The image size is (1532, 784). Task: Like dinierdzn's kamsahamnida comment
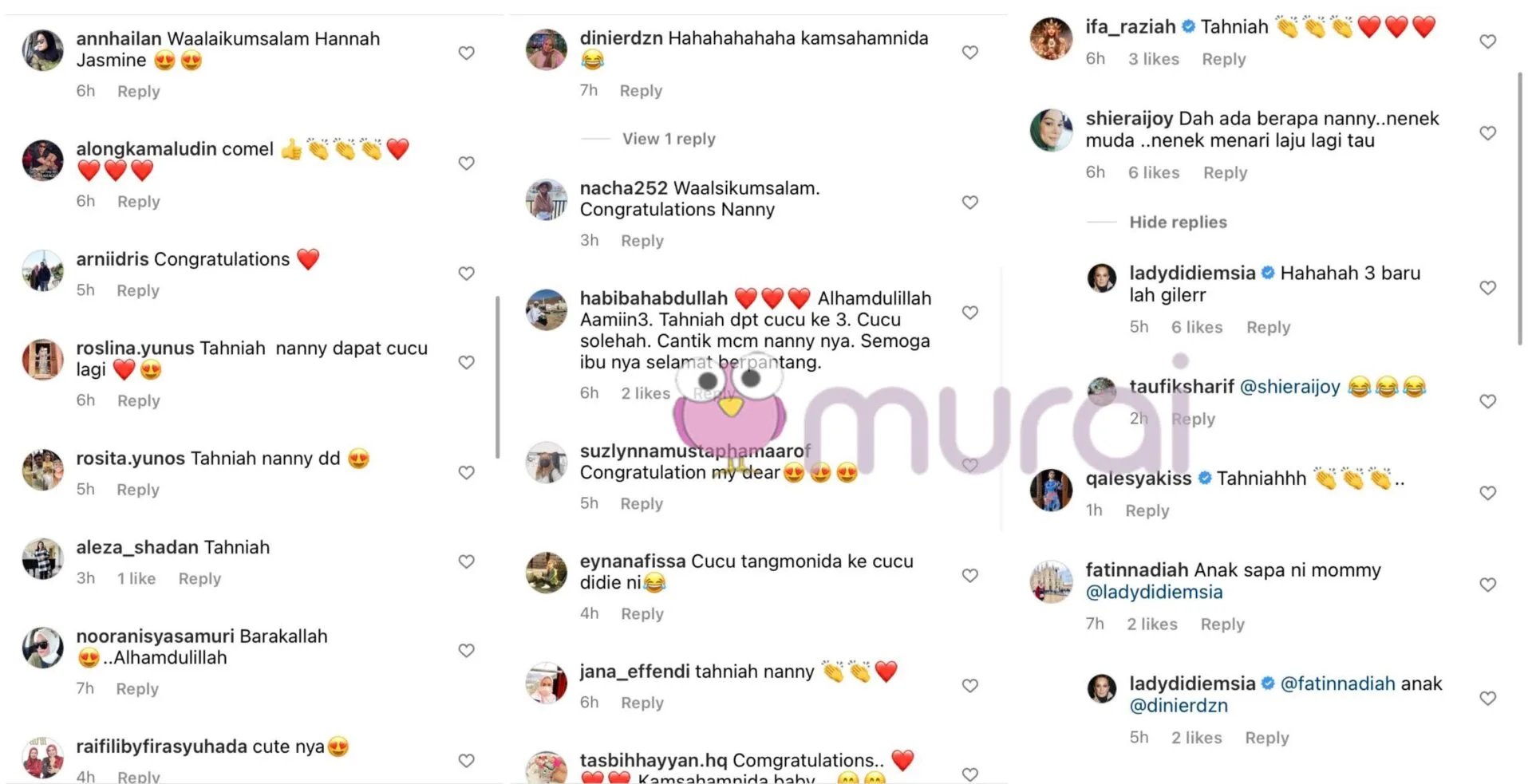pos(970,53)
